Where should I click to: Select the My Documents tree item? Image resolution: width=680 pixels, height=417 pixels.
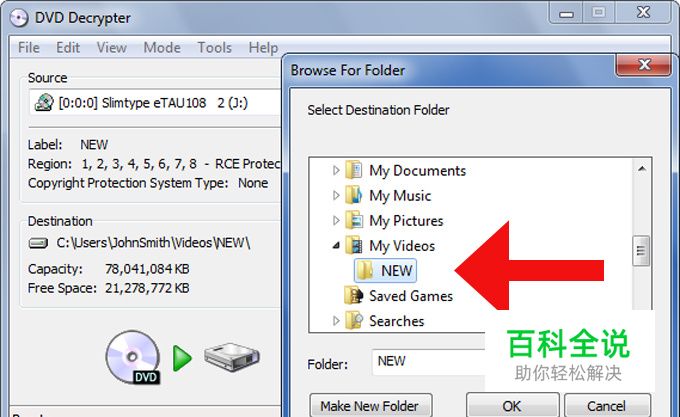click(417, 170)
